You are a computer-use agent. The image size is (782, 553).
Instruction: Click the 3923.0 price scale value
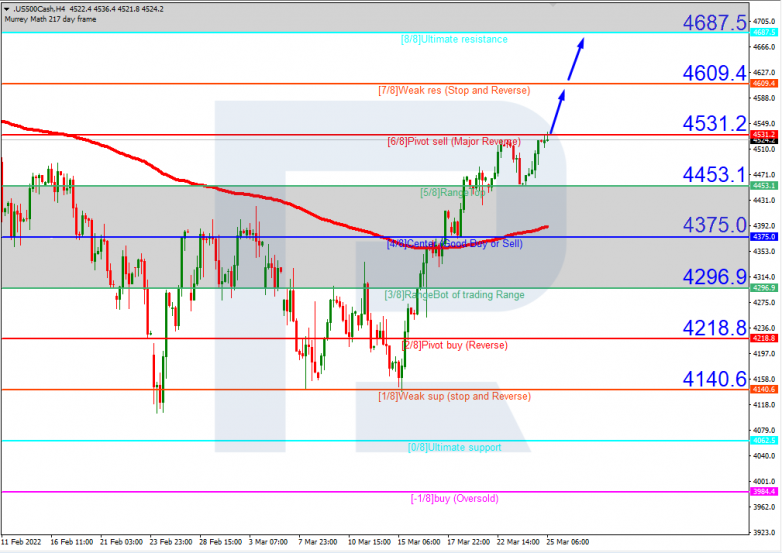click(764, 533)
